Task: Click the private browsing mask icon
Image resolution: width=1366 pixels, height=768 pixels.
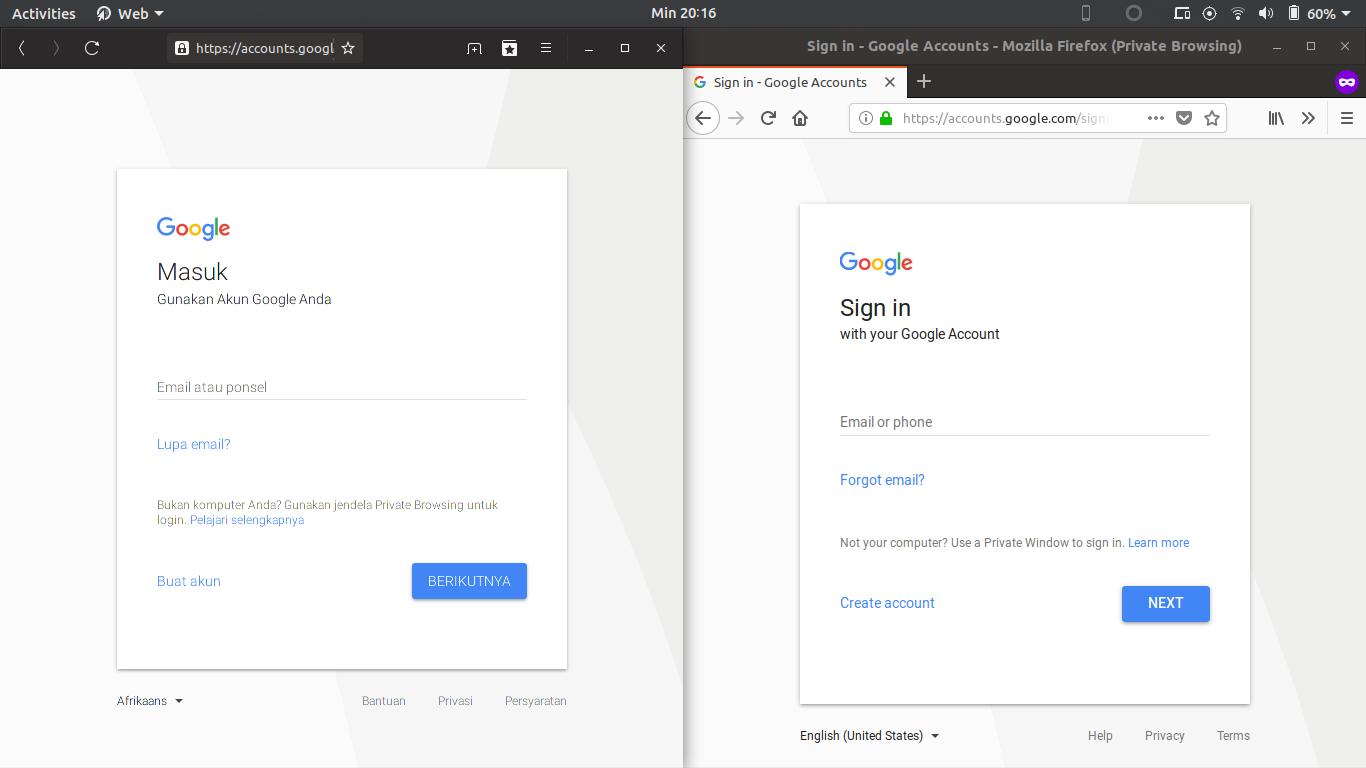Action: coord(1347,82)
